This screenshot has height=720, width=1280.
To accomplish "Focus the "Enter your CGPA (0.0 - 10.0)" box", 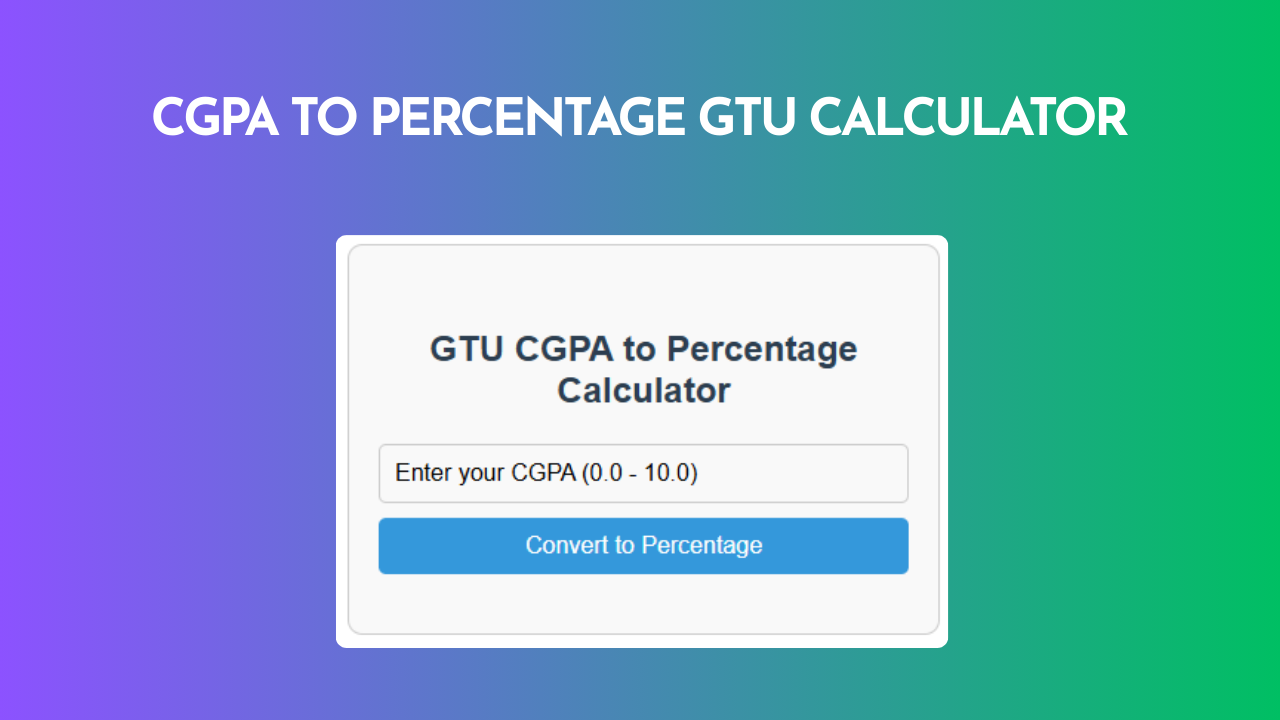I will pyautogui.click(x=643, y=472).
